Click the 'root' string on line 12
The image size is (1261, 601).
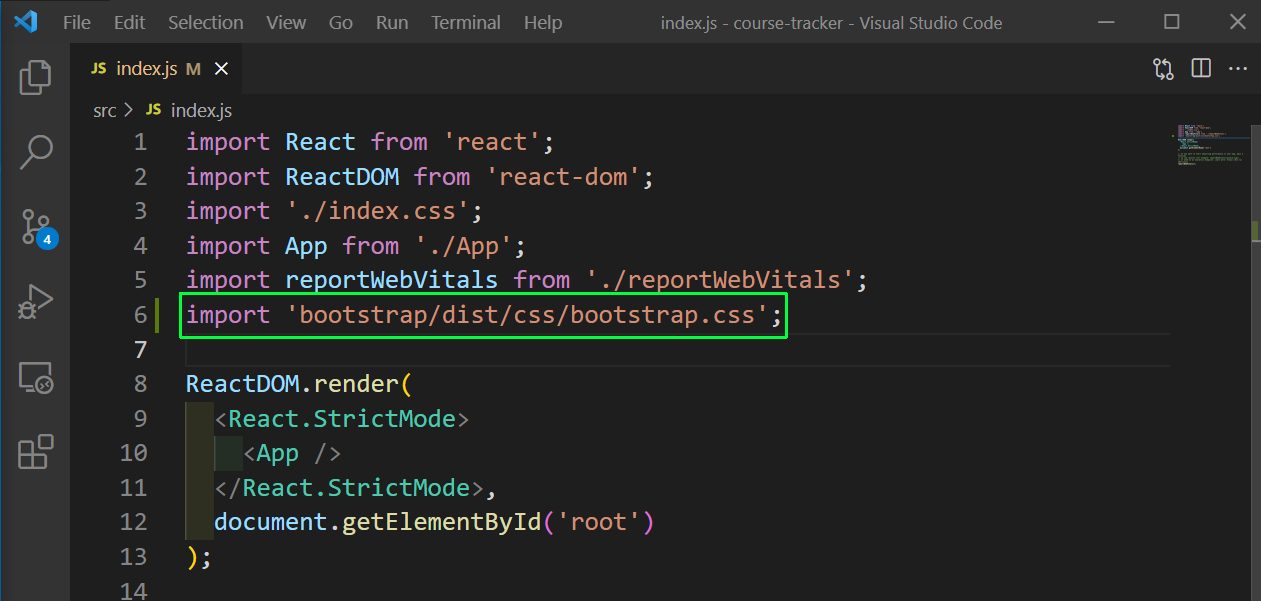click(599, 522)
